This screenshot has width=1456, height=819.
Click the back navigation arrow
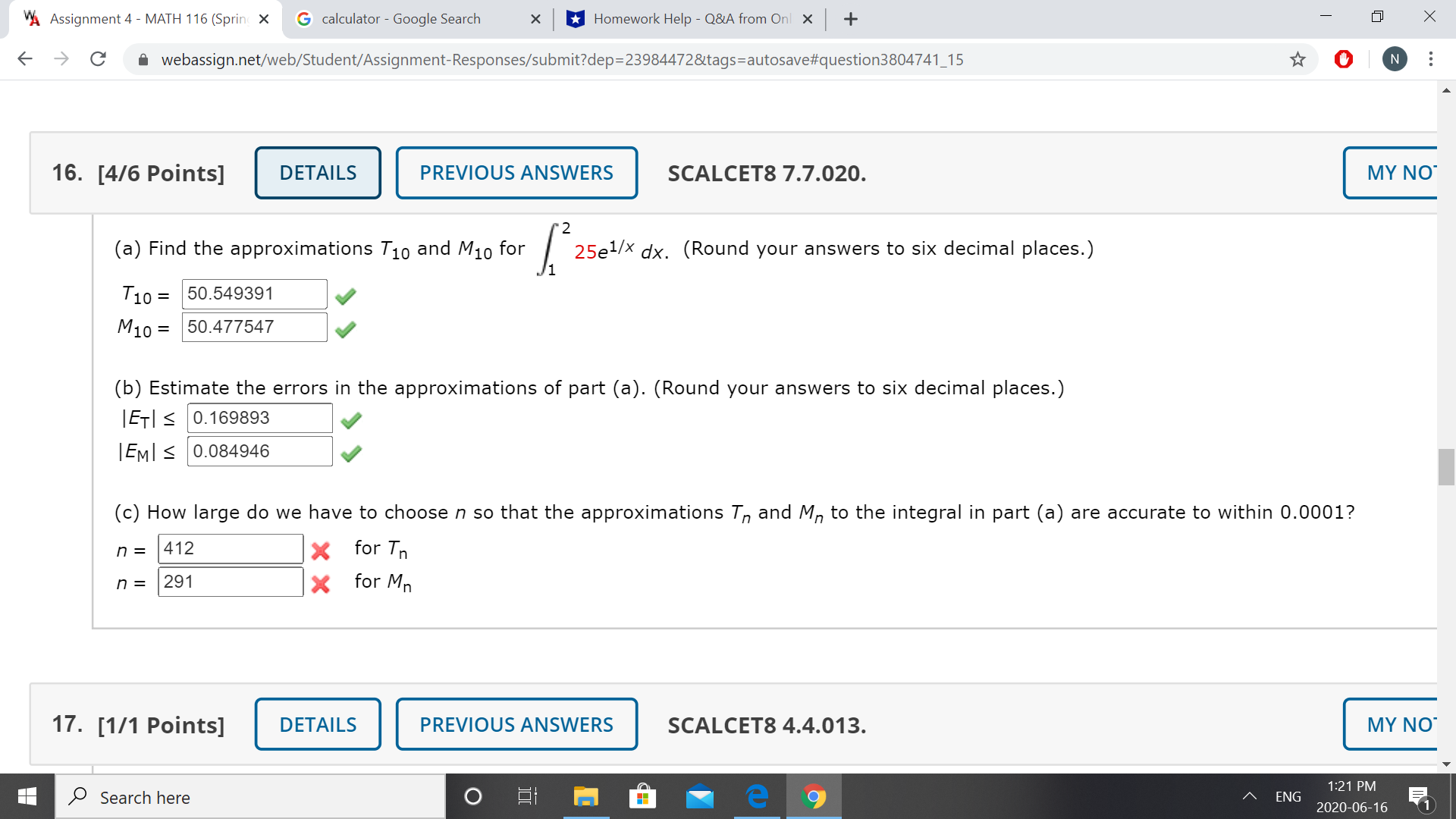click(x=25, y=59)
